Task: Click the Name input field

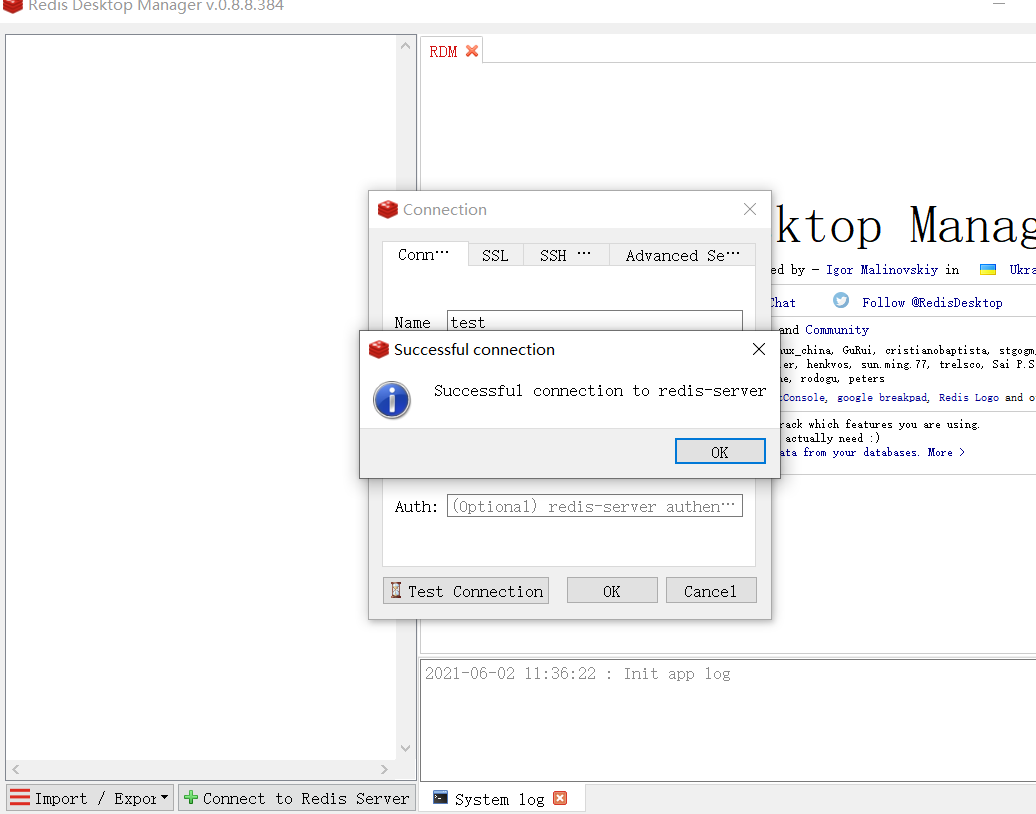Action: point(595,321)
